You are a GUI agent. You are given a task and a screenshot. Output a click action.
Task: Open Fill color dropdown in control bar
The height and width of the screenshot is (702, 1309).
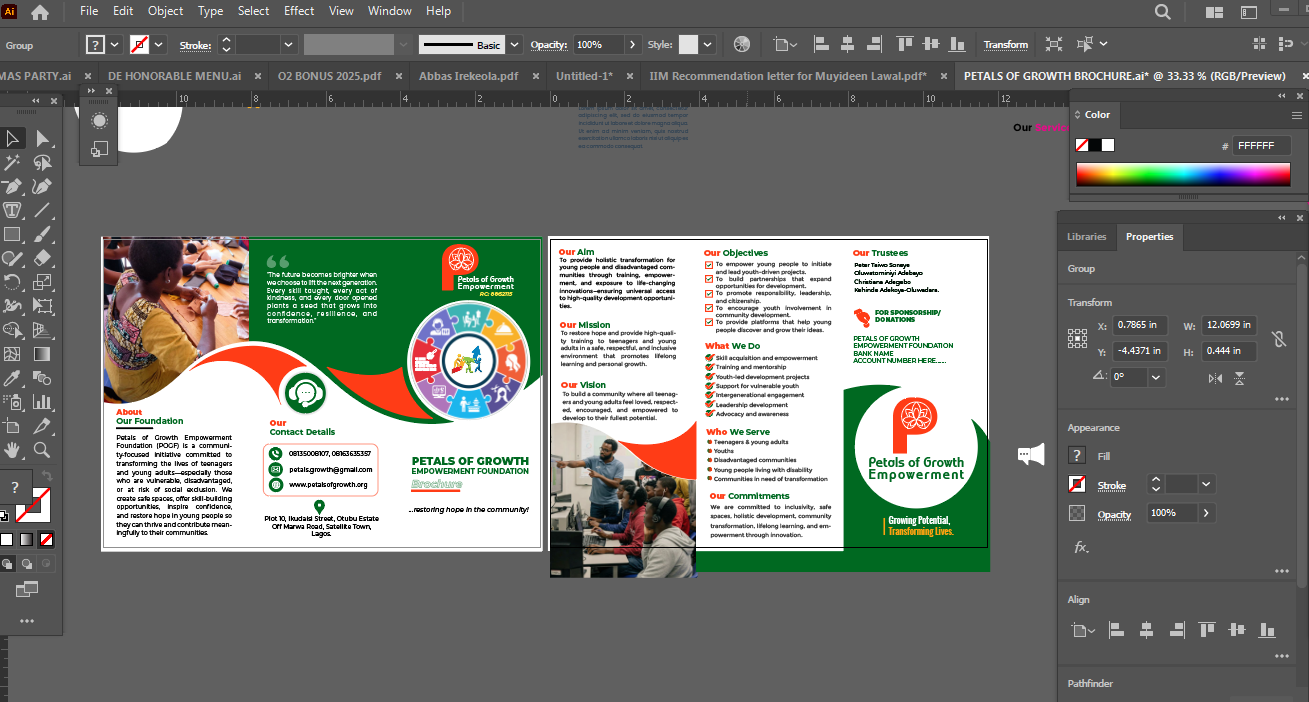coord(115,45)
